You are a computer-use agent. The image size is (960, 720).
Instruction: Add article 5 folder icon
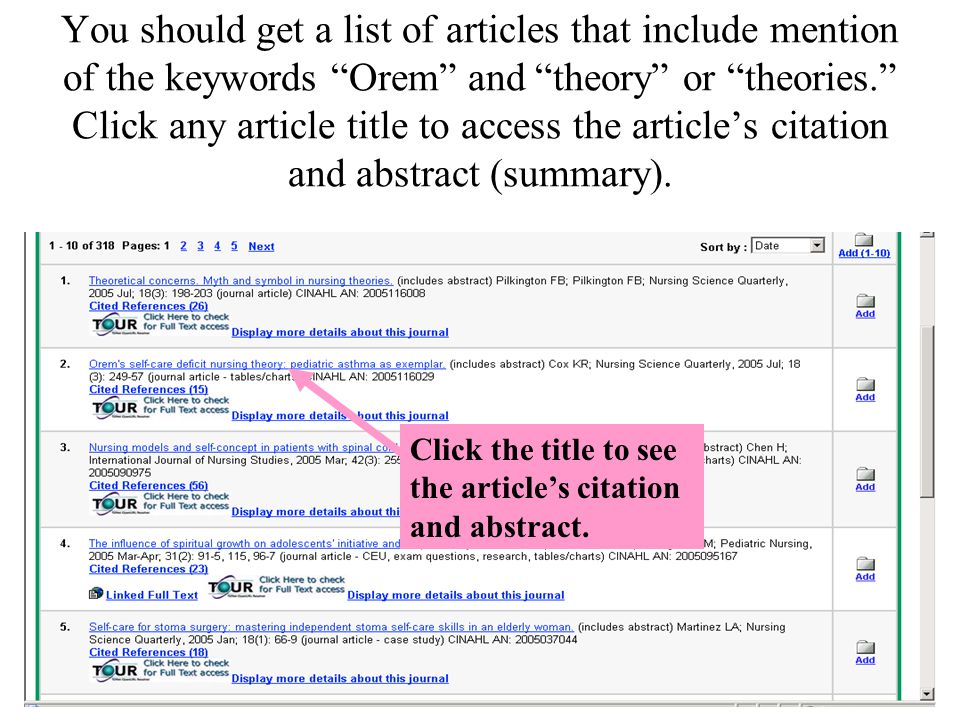tap(865, 647)
